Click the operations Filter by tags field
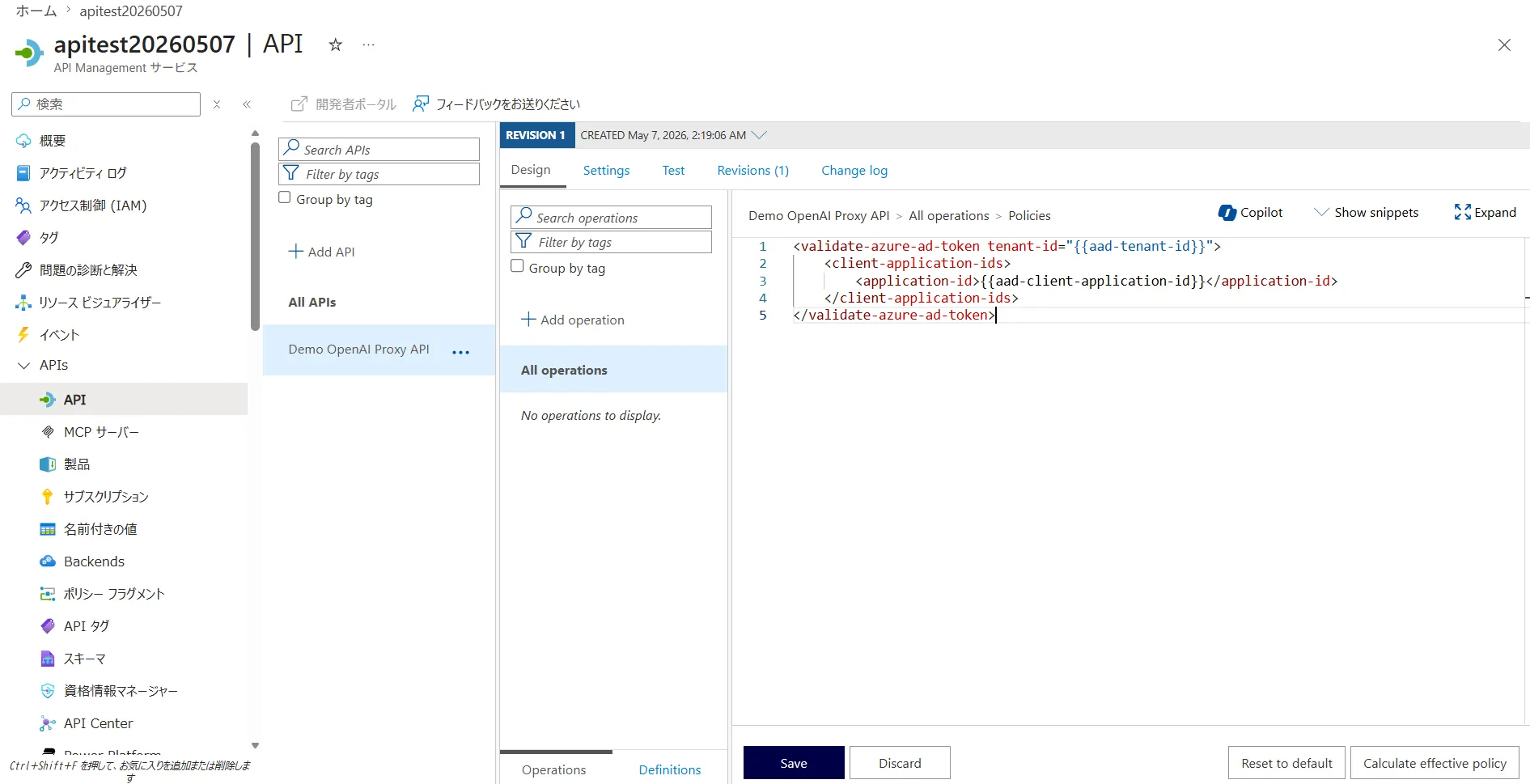The height and width of the screenshot is (784, 1530). click(611, 242)
